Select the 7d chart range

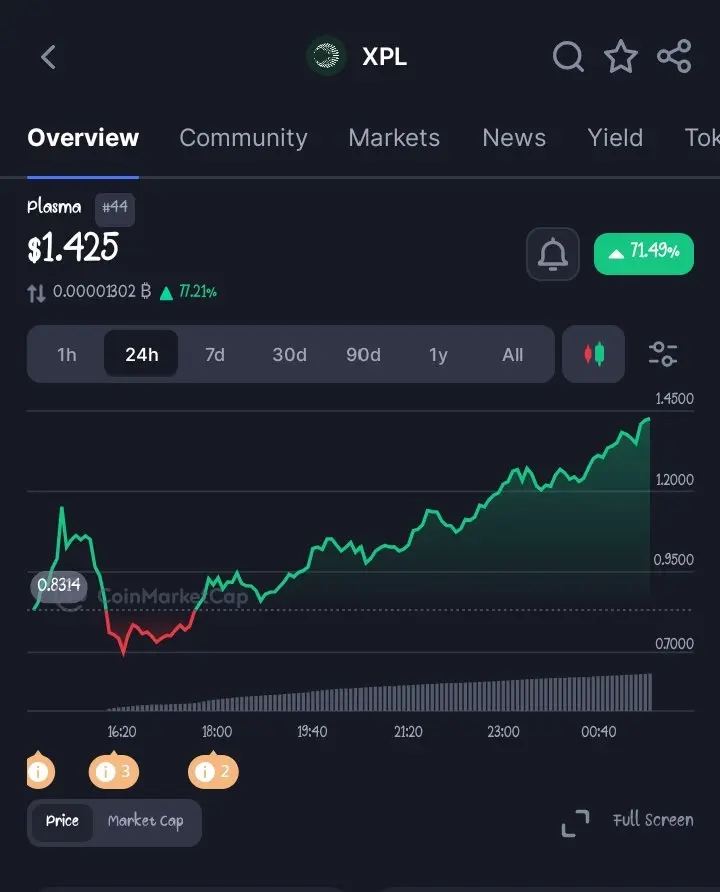point(215,354)
